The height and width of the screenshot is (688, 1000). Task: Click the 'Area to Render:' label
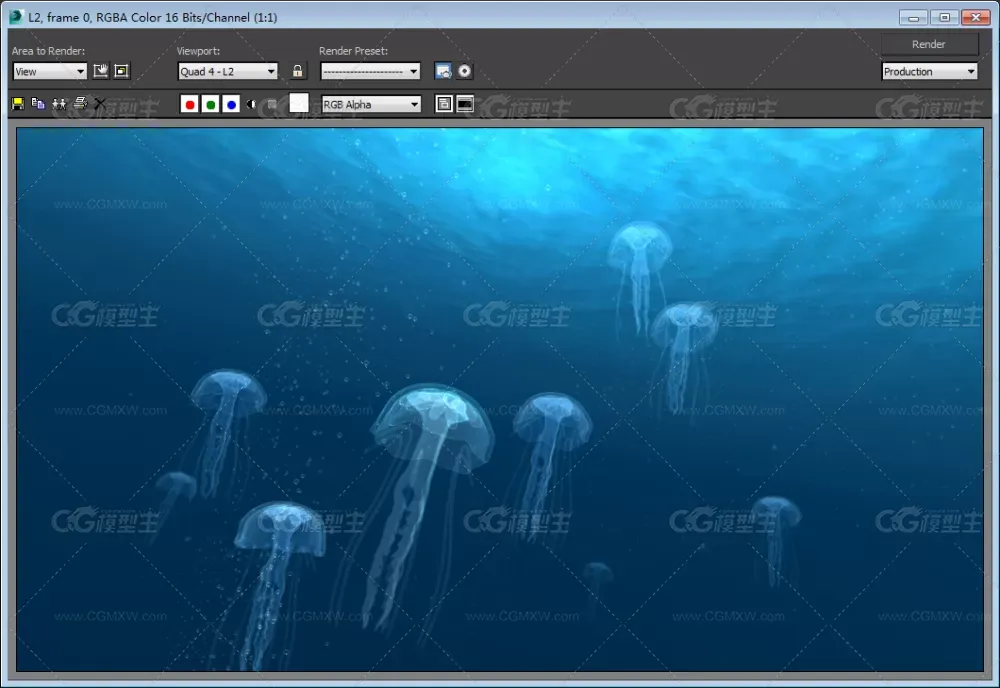(48, 51)
